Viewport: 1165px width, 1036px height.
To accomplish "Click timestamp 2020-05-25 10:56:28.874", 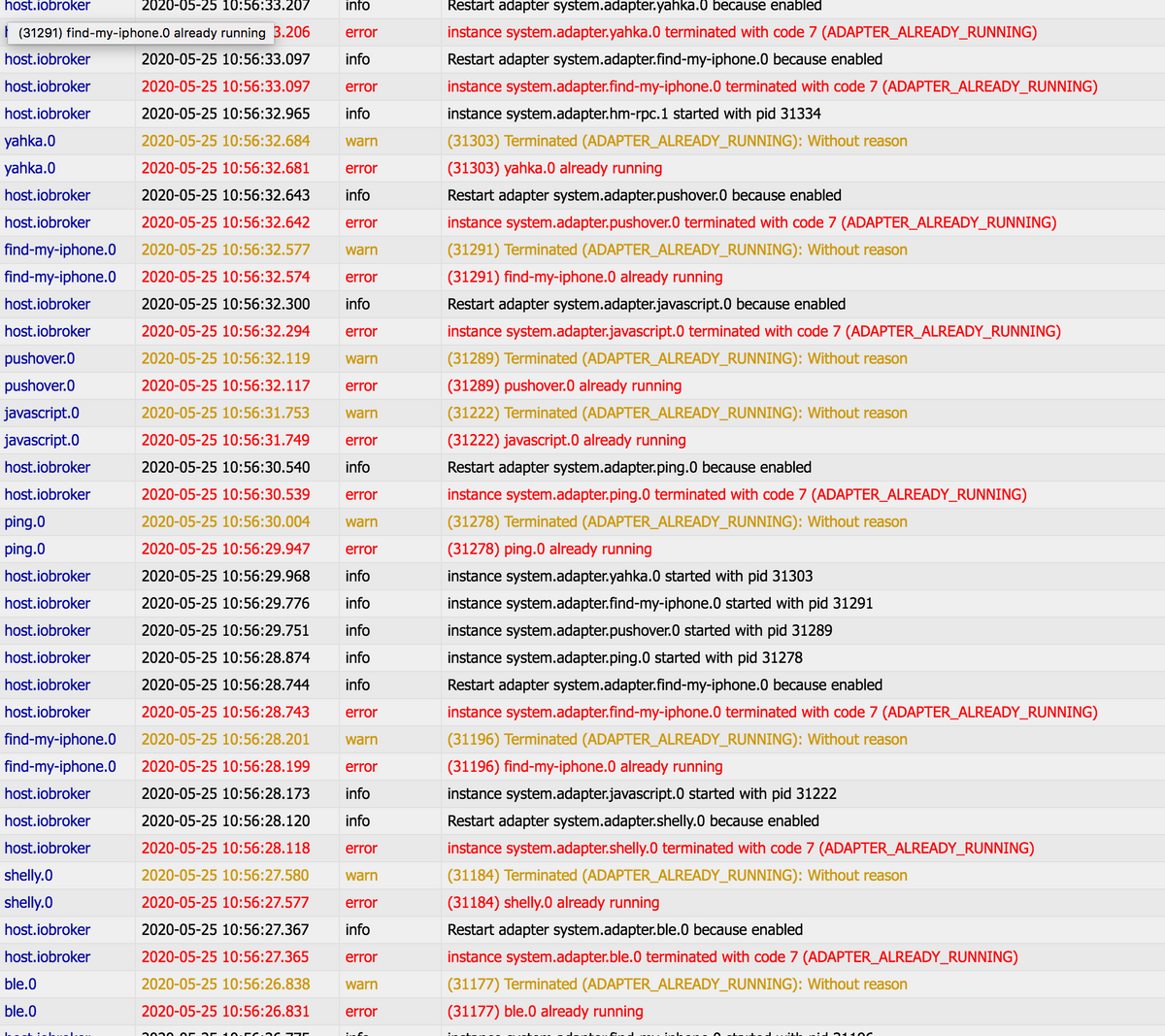I will (x=226, y=657).
